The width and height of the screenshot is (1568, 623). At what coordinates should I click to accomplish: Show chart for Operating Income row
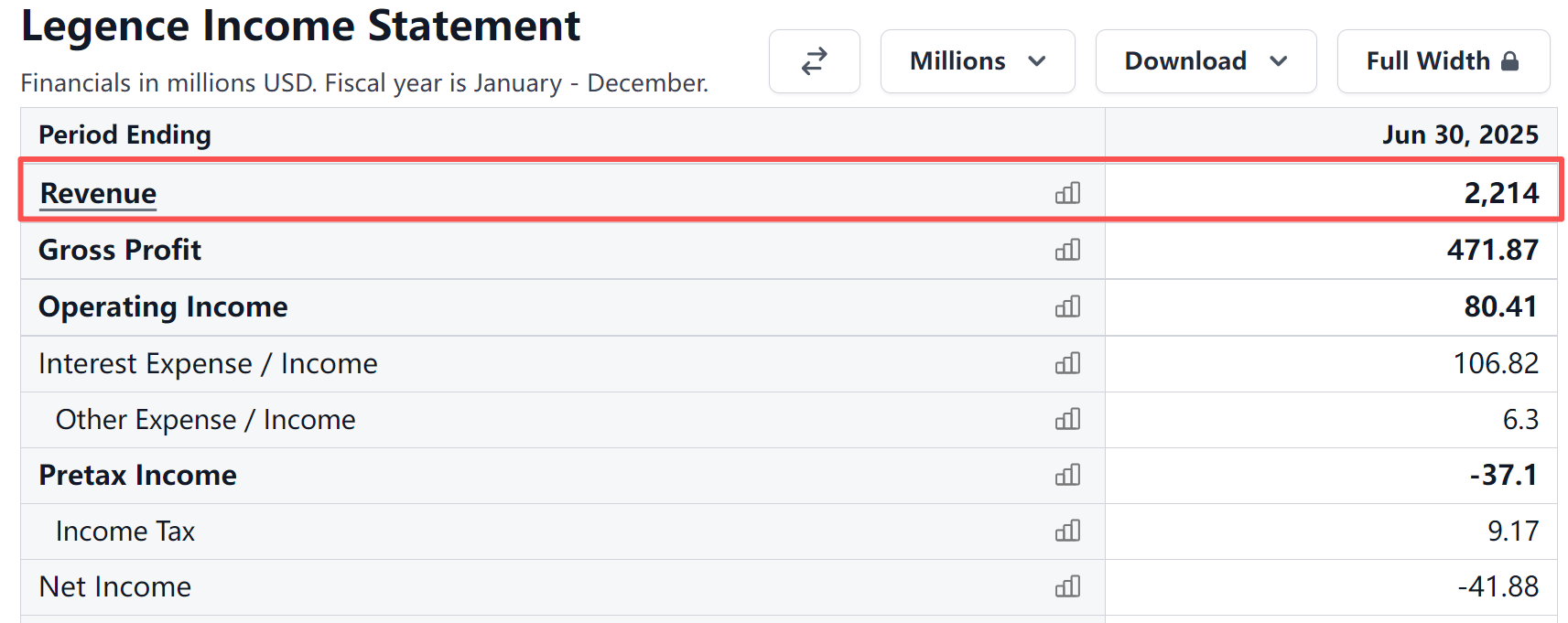point(1067,306)
